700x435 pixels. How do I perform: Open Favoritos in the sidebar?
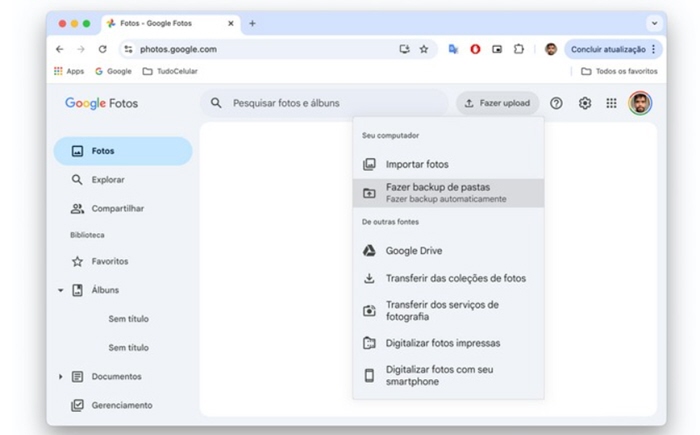click(x=123, y=261)
